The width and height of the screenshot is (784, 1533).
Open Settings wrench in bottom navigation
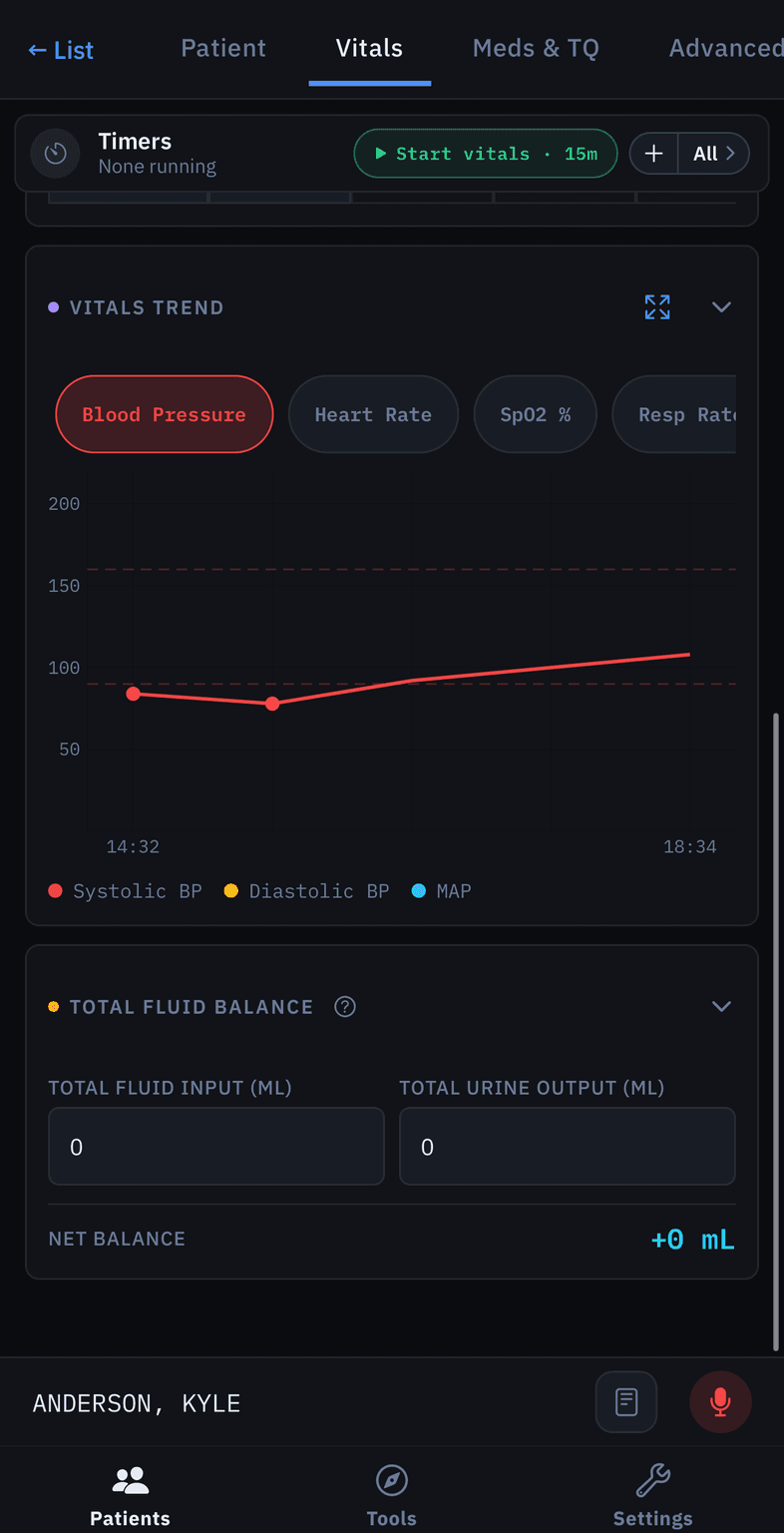coord(652,1496)
